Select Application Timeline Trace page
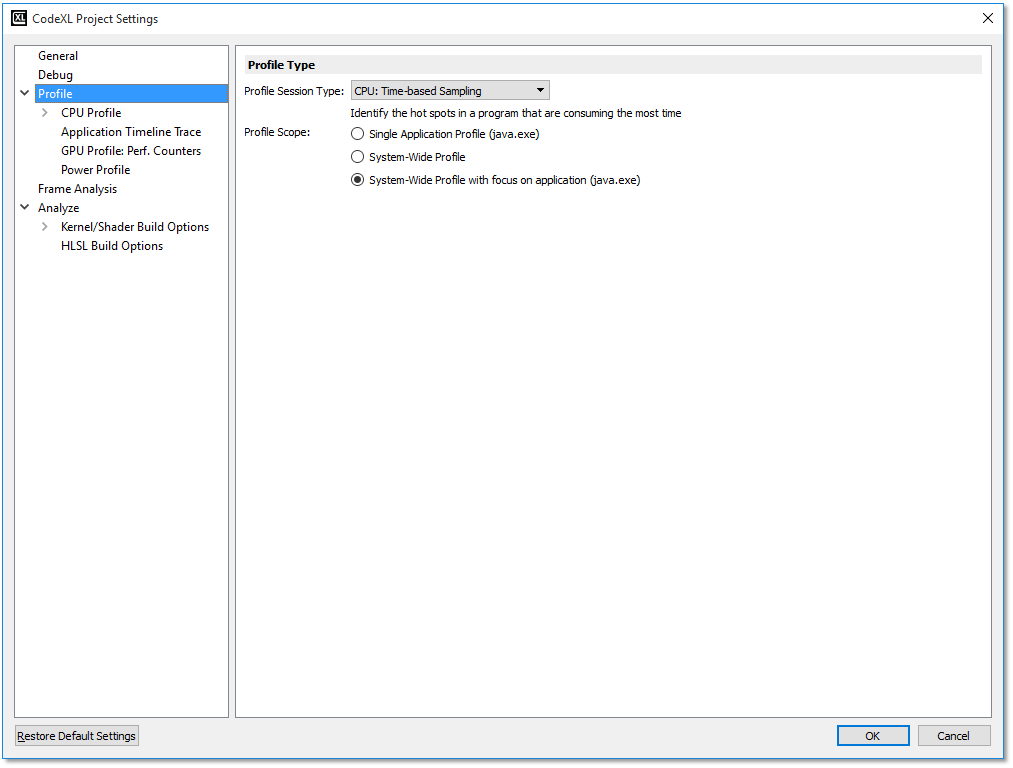1013x768 pixels. pos(131,132)
